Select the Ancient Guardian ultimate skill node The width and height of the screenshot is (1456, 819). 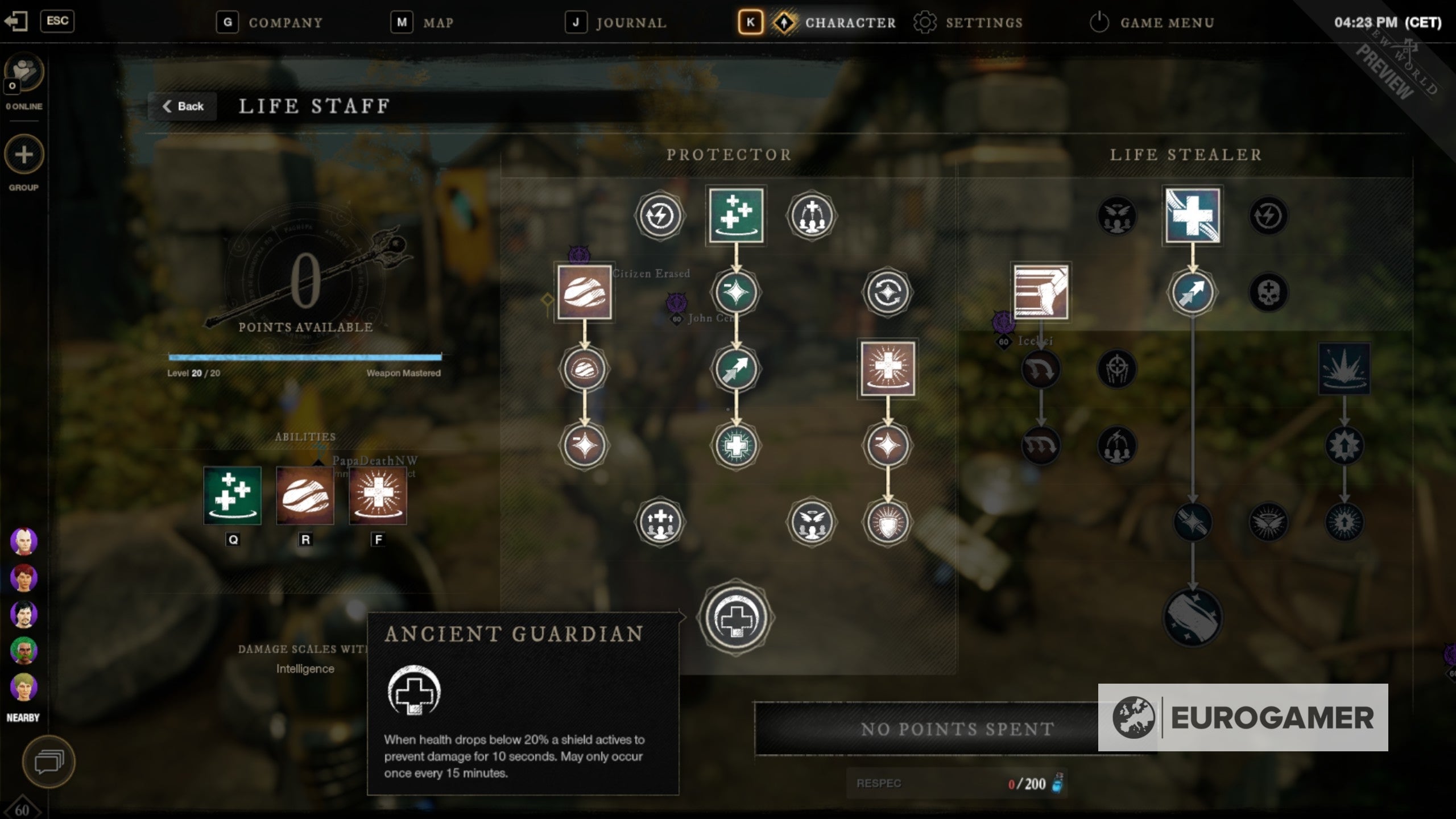[x=736, y=618]
